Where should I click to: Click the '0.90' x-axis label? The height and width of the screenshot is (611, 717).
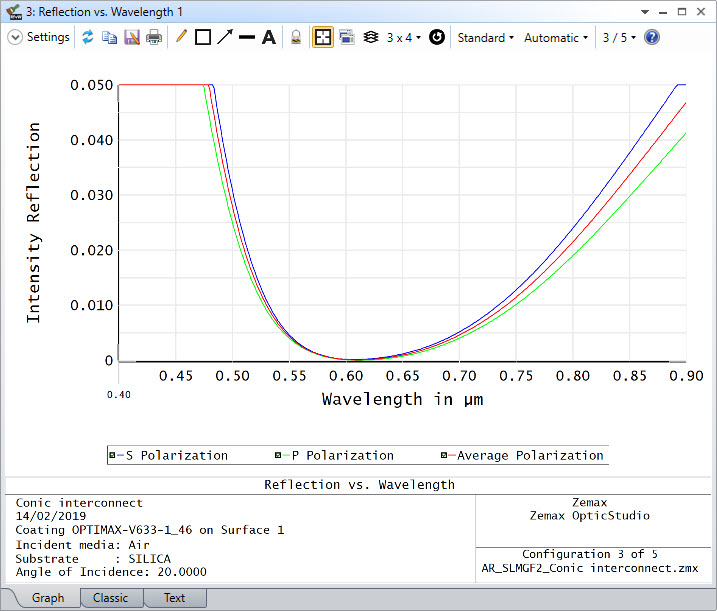686,376
